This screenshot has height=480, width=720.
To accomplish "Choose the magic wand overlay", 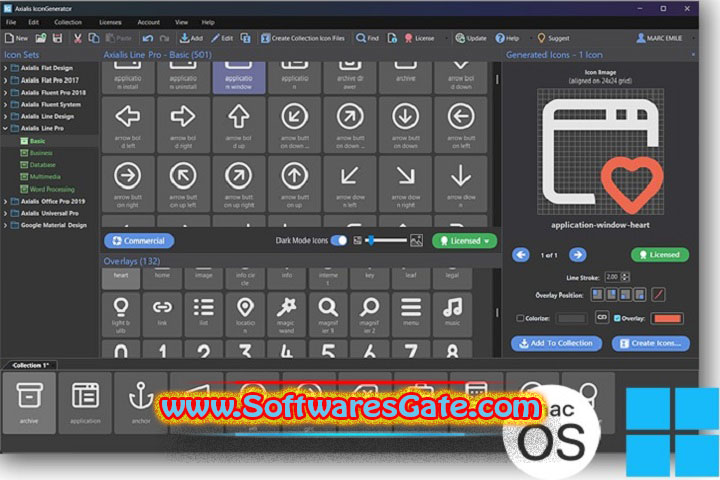I will point(287,314).
